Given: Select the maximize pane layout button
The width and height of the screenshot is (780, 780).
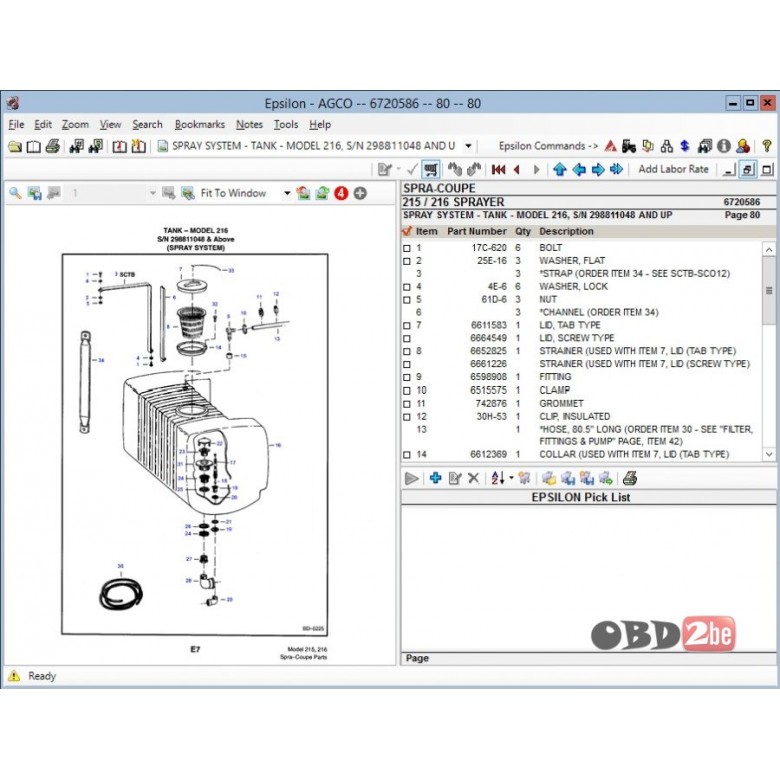Looking at the screenshot, I should (x=767, y=170).
